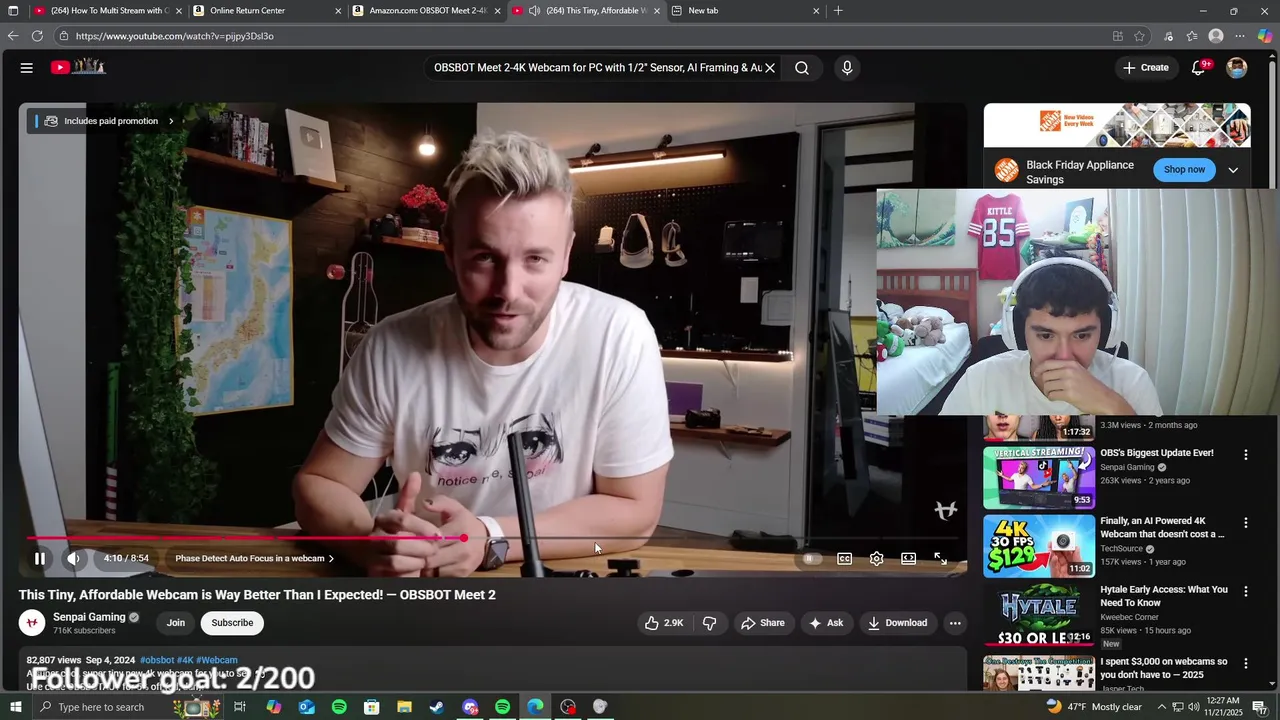Open the Hytale Early Access video thumbnail
Screen dimensions: 1280x720
coord(1039,615)
